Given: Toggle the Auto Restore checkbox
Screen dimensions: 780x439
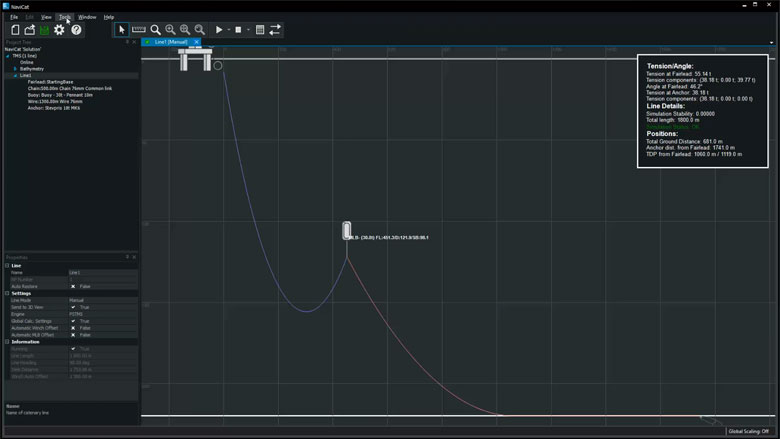Looking at the screenshot, I should coord(73,286).
